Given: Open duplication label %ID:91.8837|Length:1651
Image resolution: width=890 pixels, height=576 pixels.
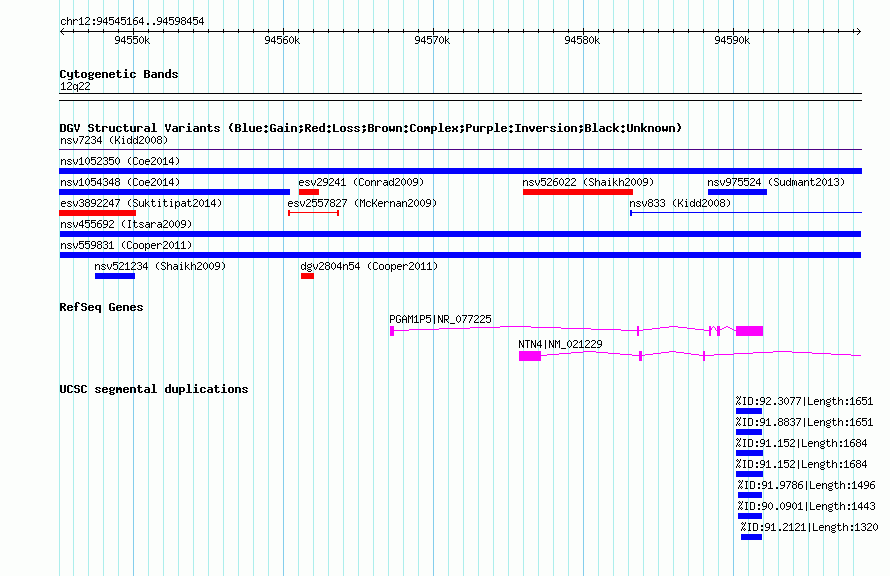Looking at the screenshot, I should [804, 422].
